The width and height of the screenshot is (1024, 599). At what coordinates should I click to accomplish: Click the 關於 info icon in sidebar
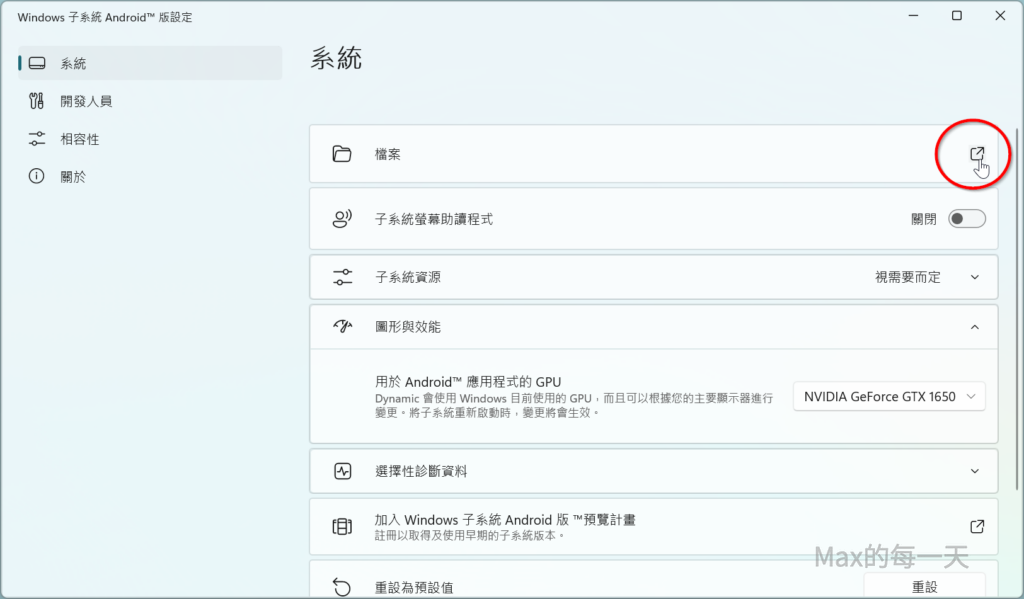point(37,176)
